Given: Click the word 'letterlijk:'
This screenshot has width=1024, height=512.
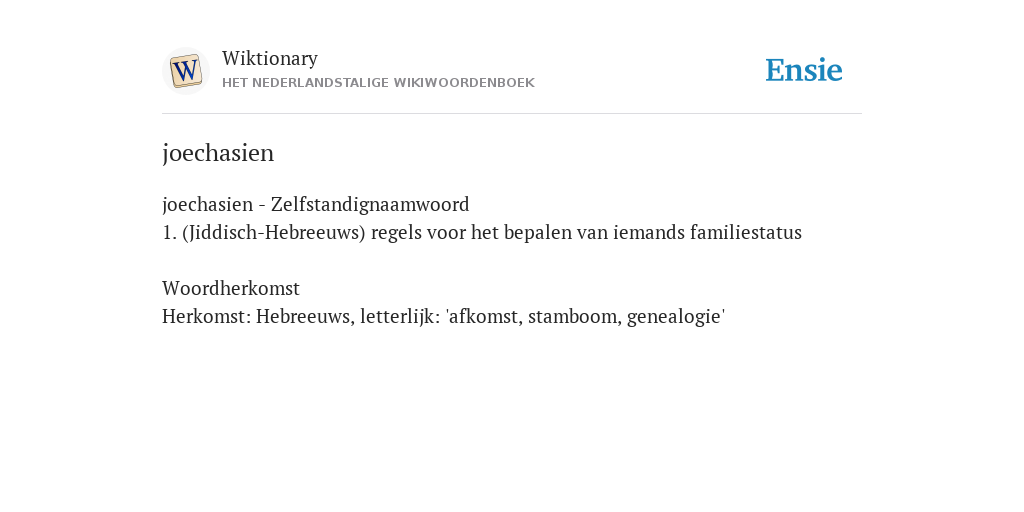Looking at the screenshot, I should tap(400, 316).
